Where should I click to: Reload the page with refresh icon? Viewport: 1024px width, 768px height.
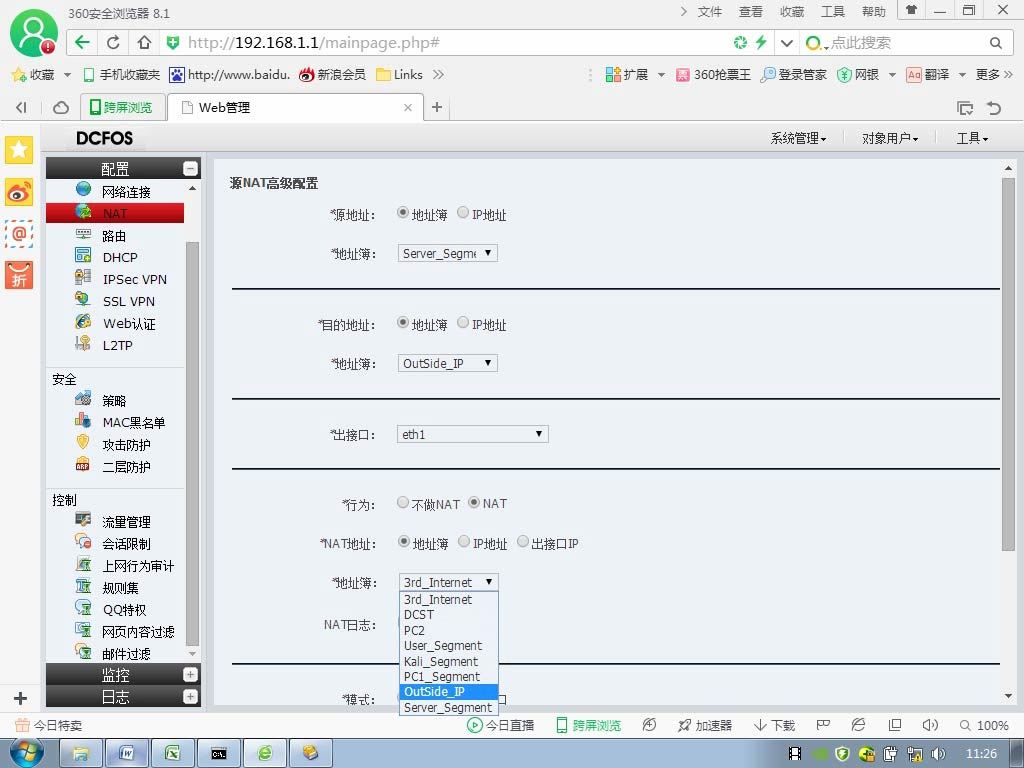point(113,42)
